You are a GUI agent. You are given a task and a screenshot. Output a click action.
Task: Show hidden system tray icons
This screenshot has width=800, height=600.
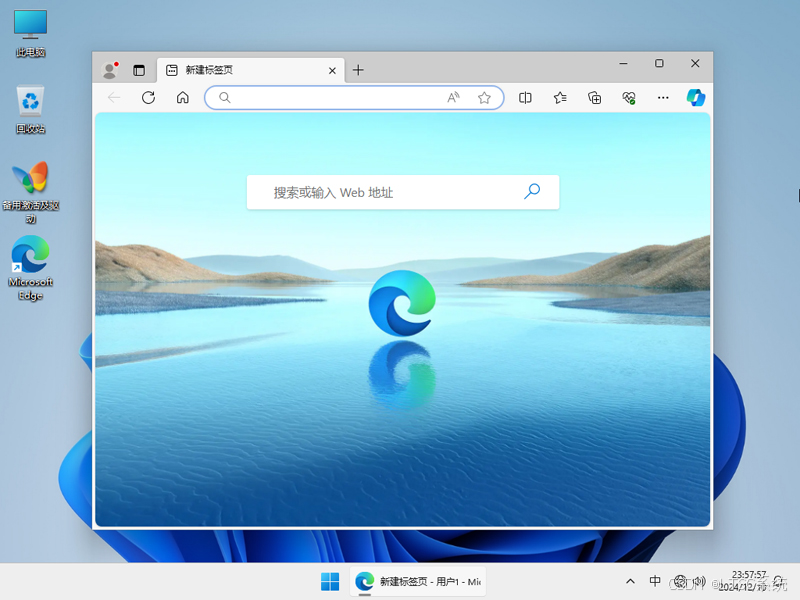tap(631, 581)
